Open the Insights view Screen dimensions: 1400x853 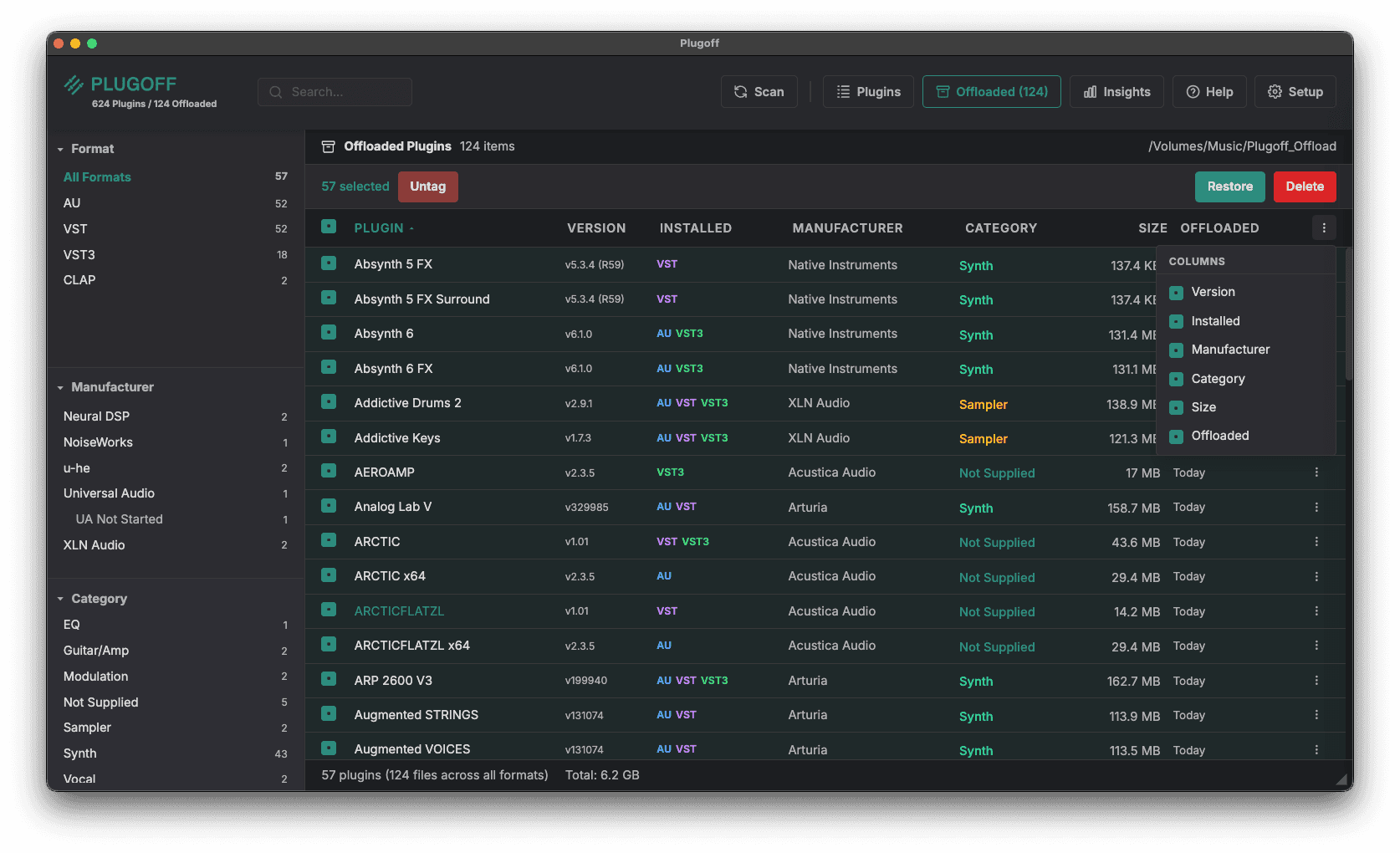(1116, 92)
